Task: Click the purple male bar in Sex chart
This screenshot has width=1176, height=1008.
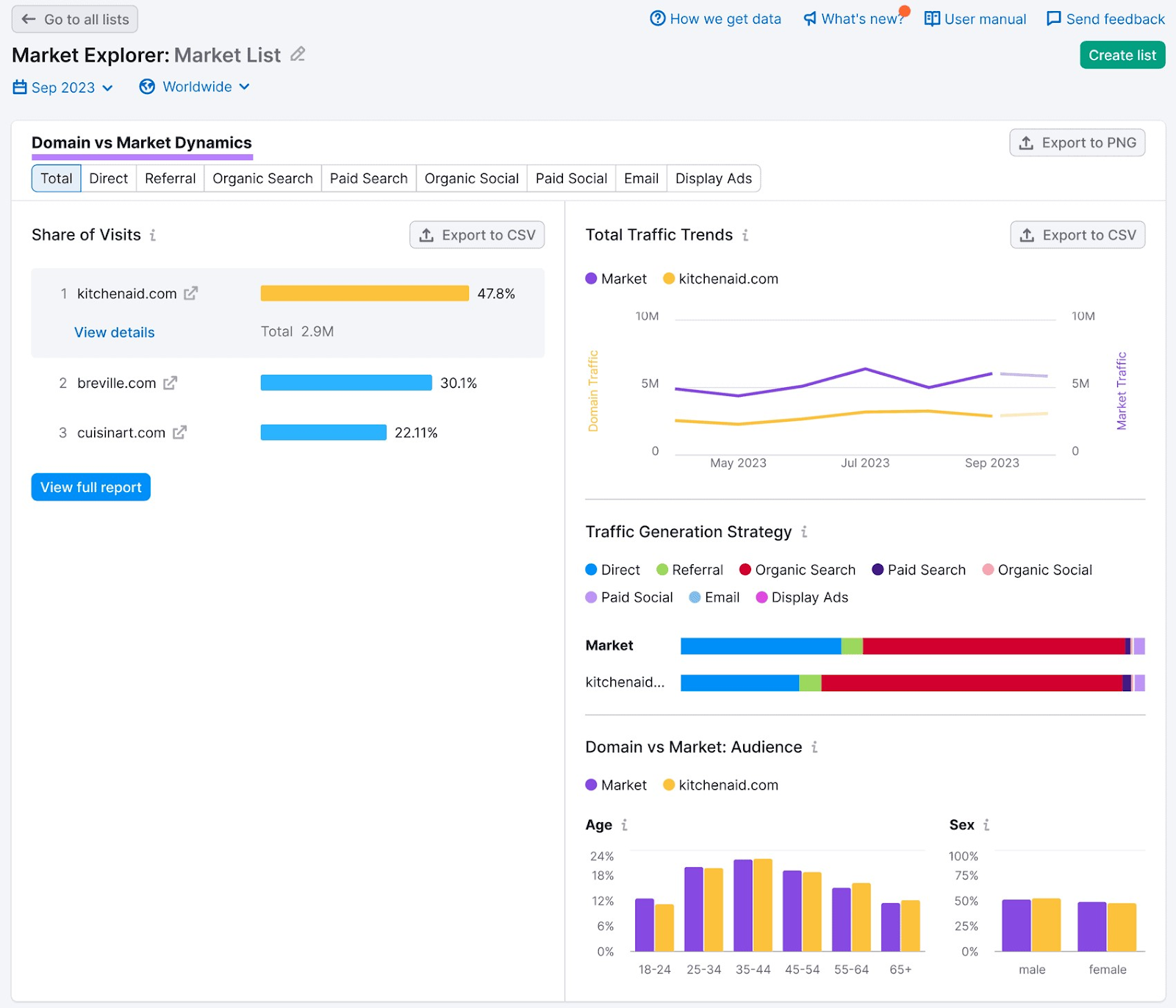Action: (x=1017, y=926)
